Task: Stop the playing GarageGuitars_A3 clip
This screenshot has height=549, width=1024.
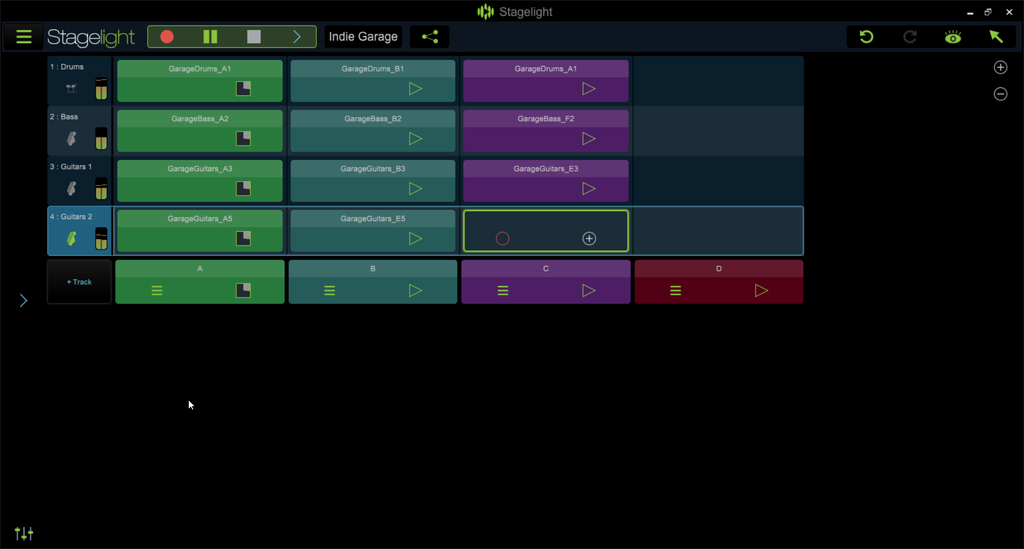Action: (244, 189)
